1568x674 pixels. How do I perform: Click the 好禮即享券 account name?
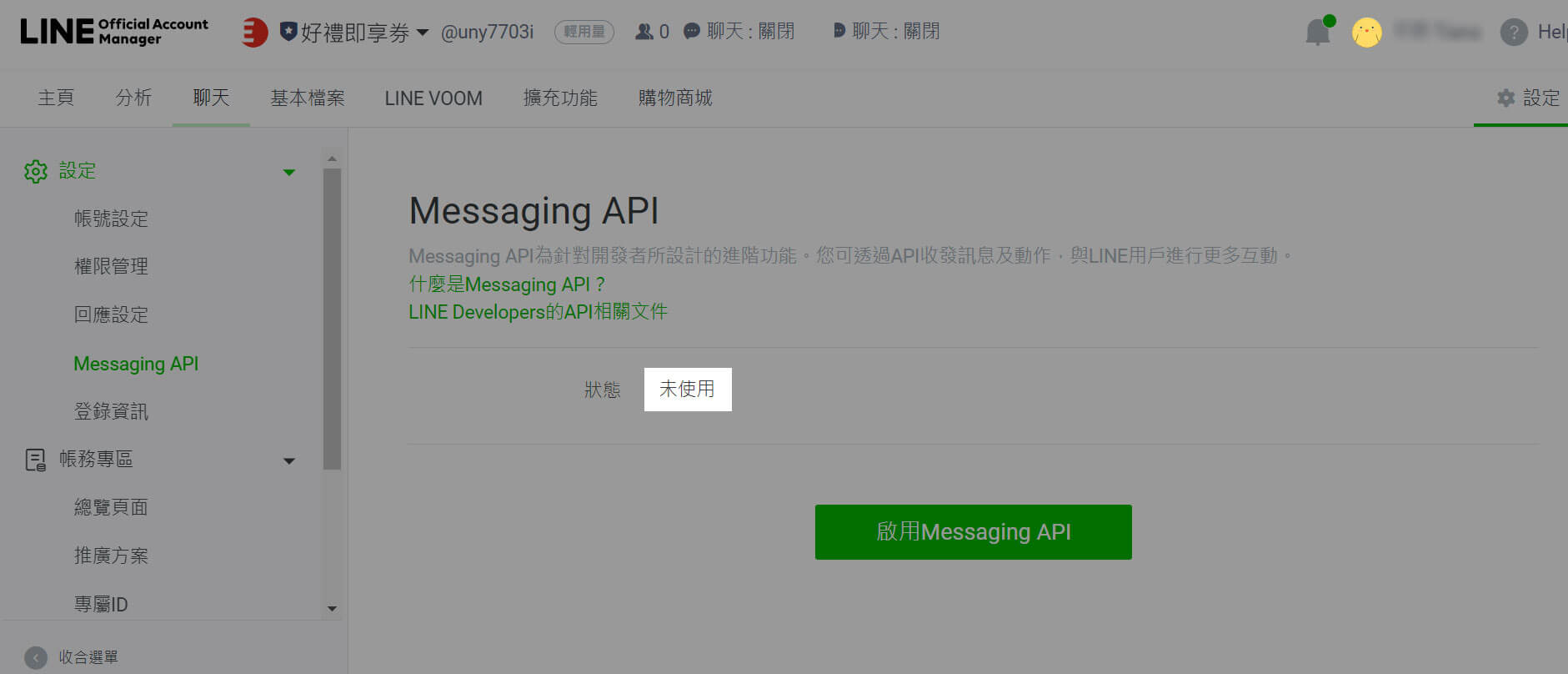(355, 33)
